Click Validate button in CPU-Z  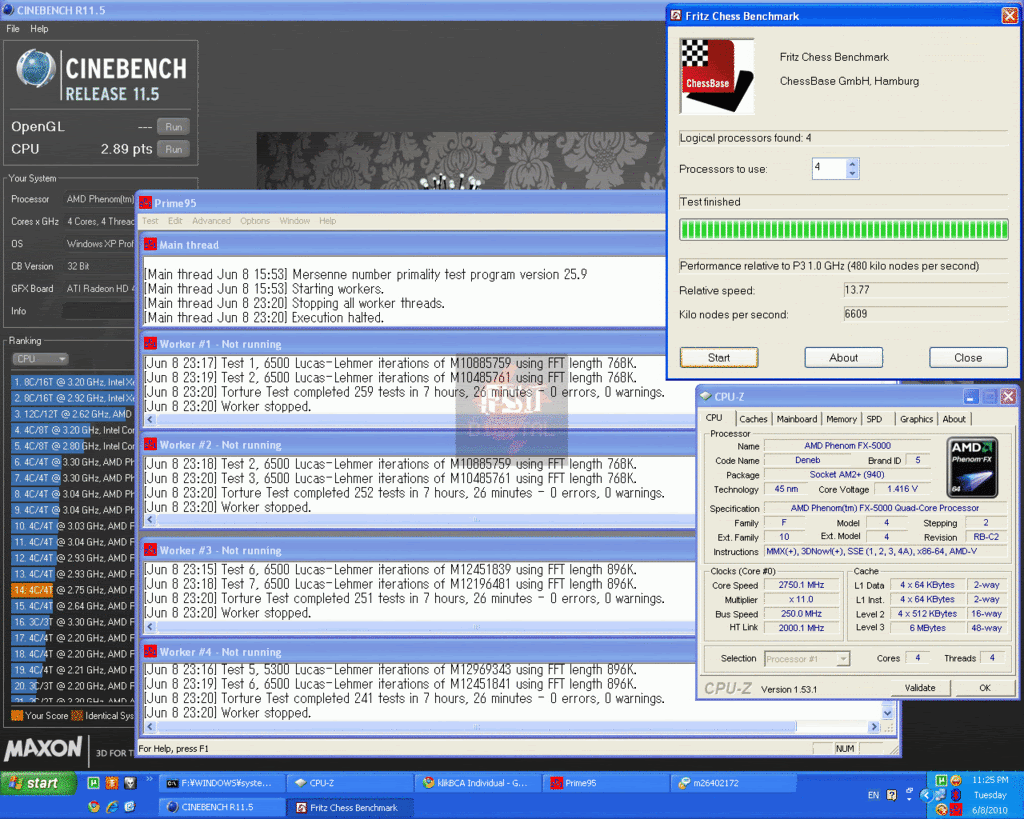tap(920, 687)
